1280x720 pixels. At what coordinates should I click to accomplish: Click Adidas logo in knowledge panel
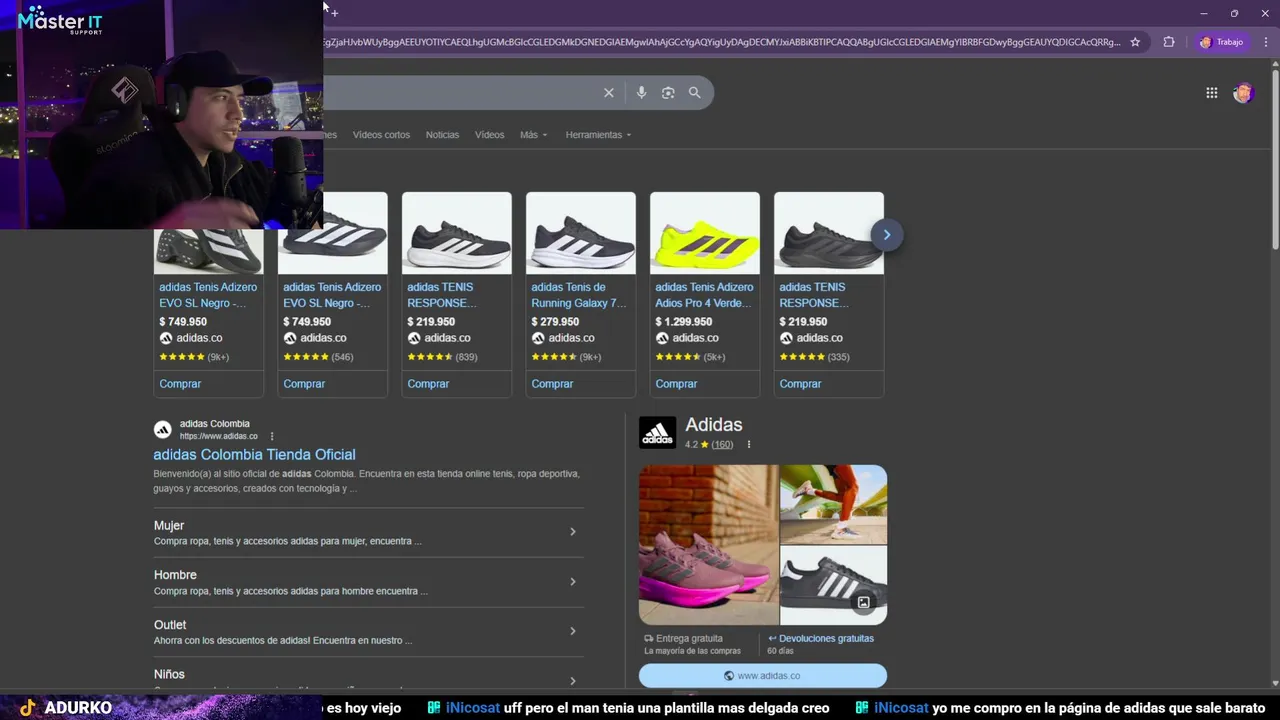pos(657,433)
